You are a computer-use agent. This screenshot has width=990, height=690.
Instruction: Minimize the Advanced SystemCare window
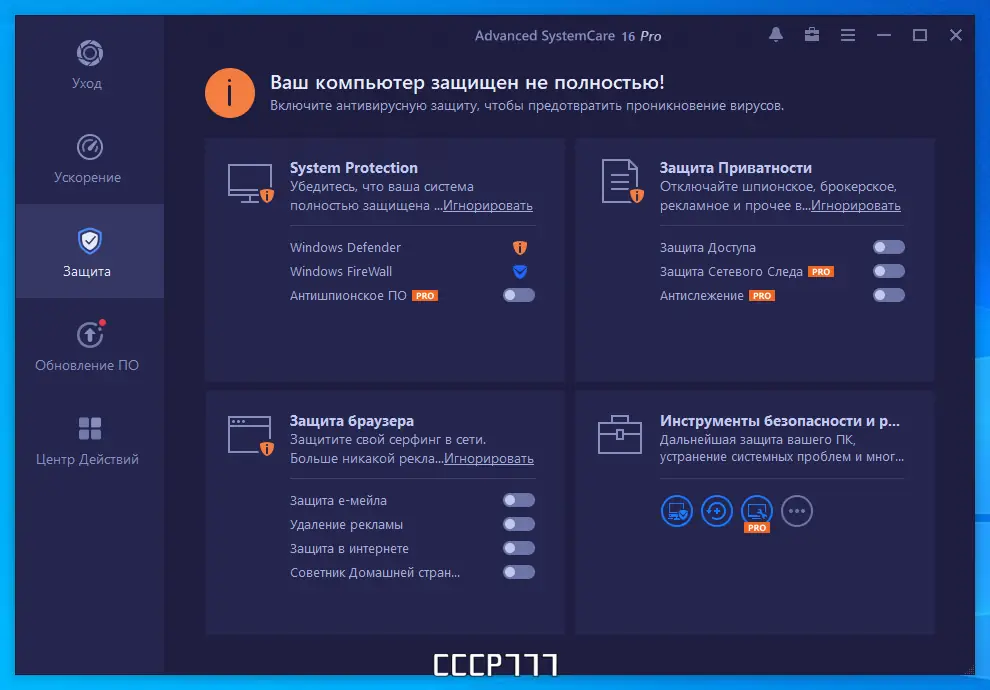click(x=884, y=35)
